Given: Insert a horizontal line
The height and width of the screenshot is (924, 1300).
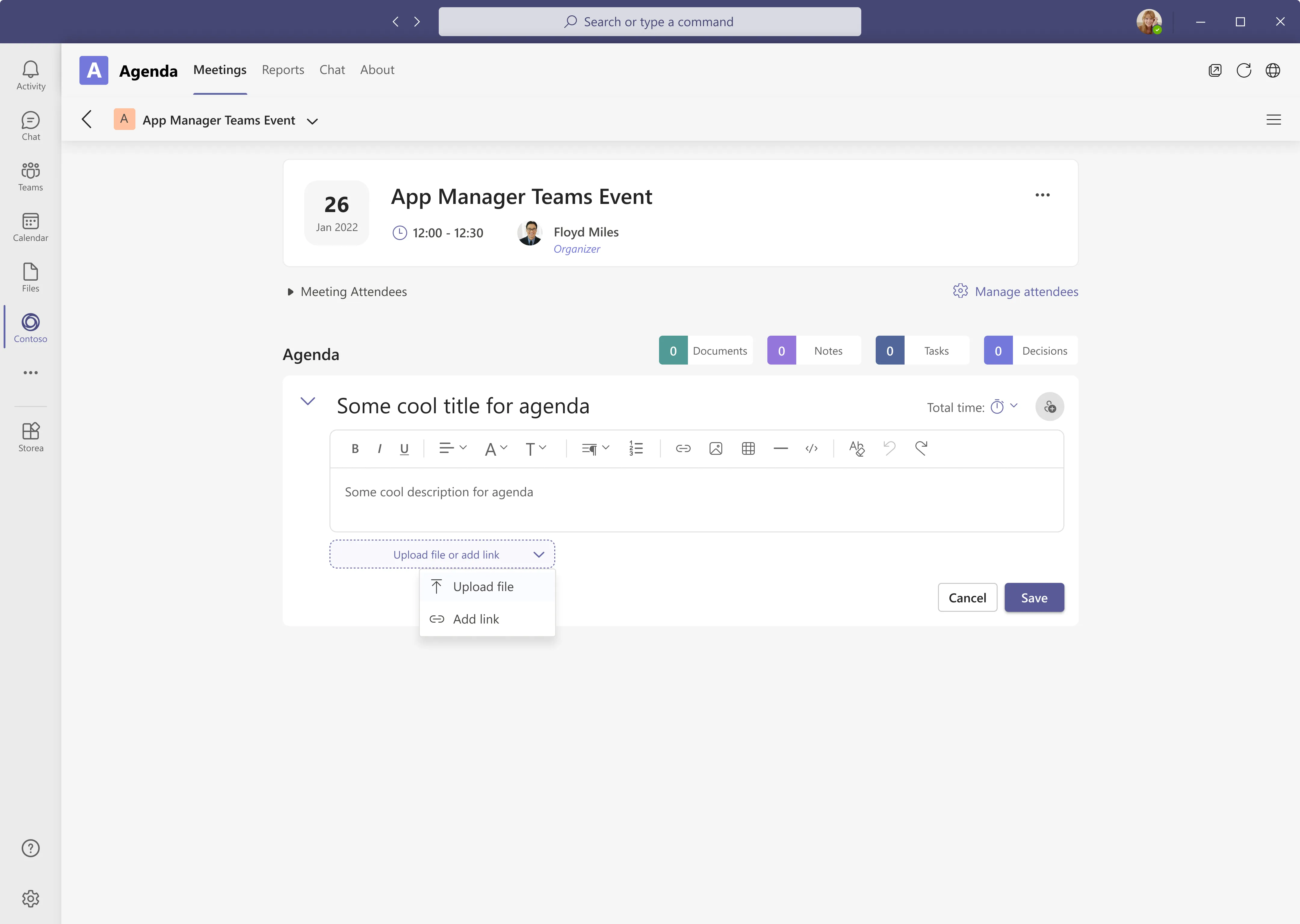Looking at the screenshot, I should click(781, 449).
